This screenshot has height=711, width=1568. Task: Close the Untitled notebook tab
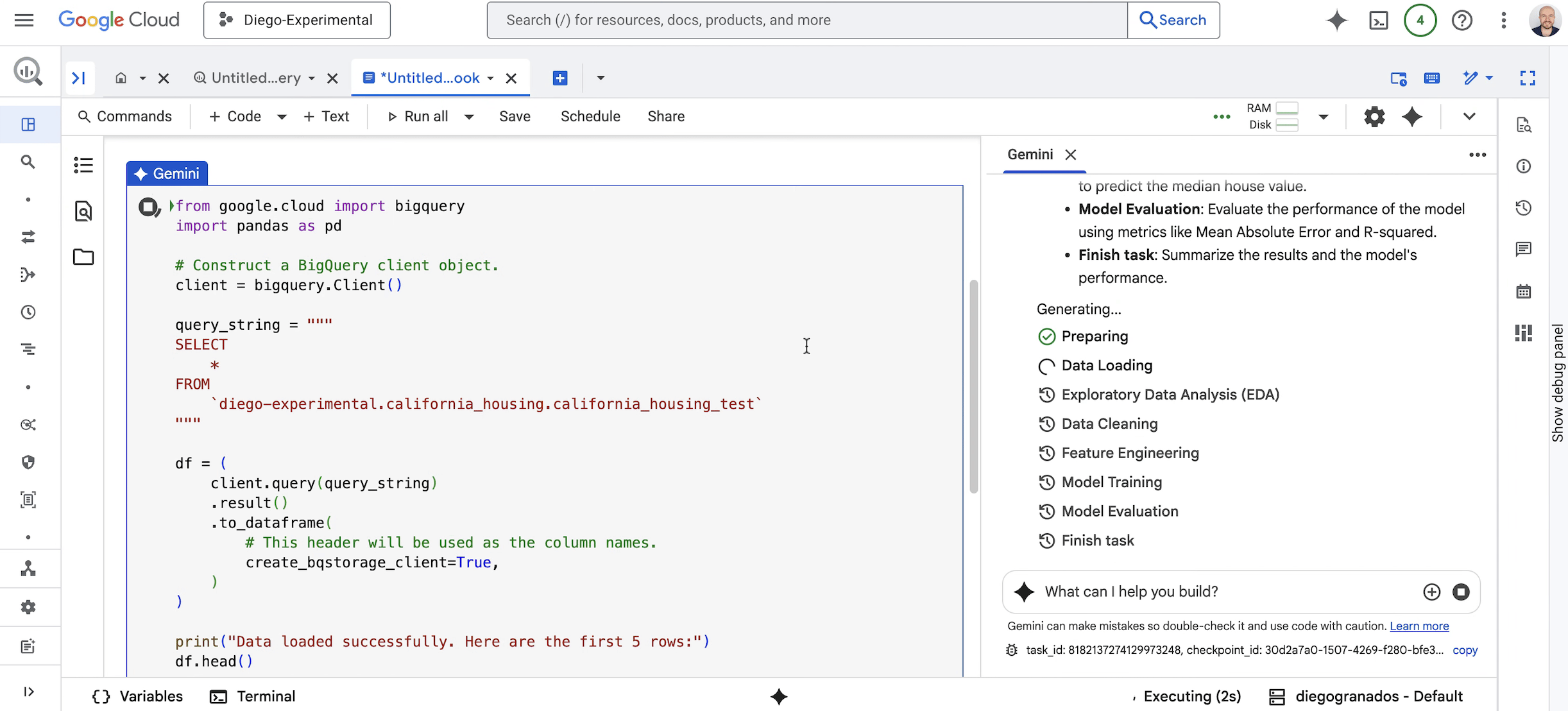pyautogui.click(x=511, y=78)
